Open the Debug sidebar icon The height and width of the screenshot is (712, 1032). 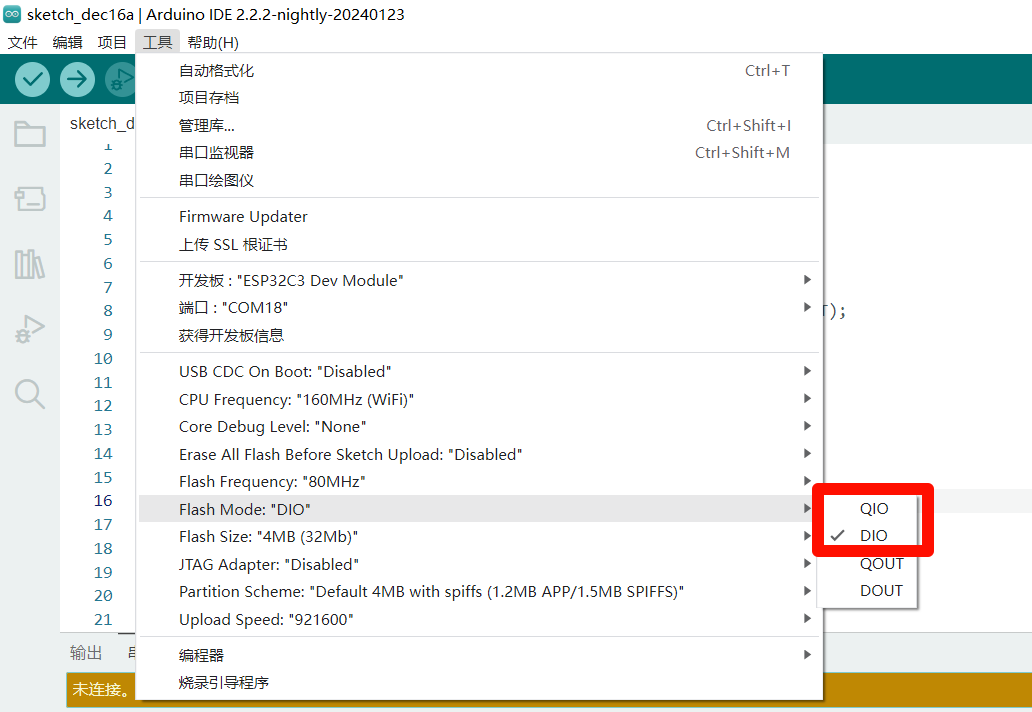coord(30,329)
